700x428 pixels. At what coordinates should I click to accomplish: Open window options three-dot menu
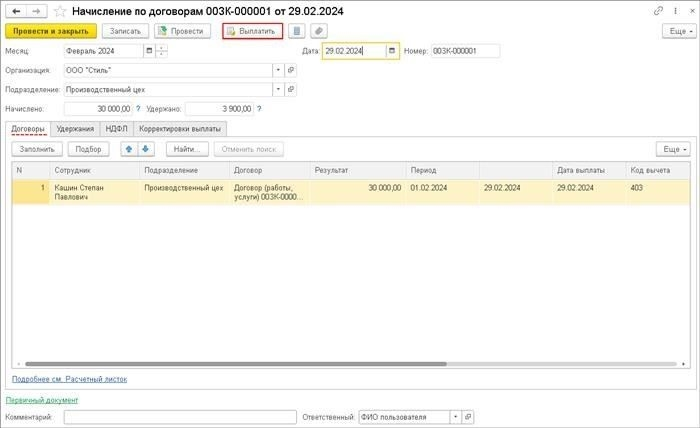point(675,11)
